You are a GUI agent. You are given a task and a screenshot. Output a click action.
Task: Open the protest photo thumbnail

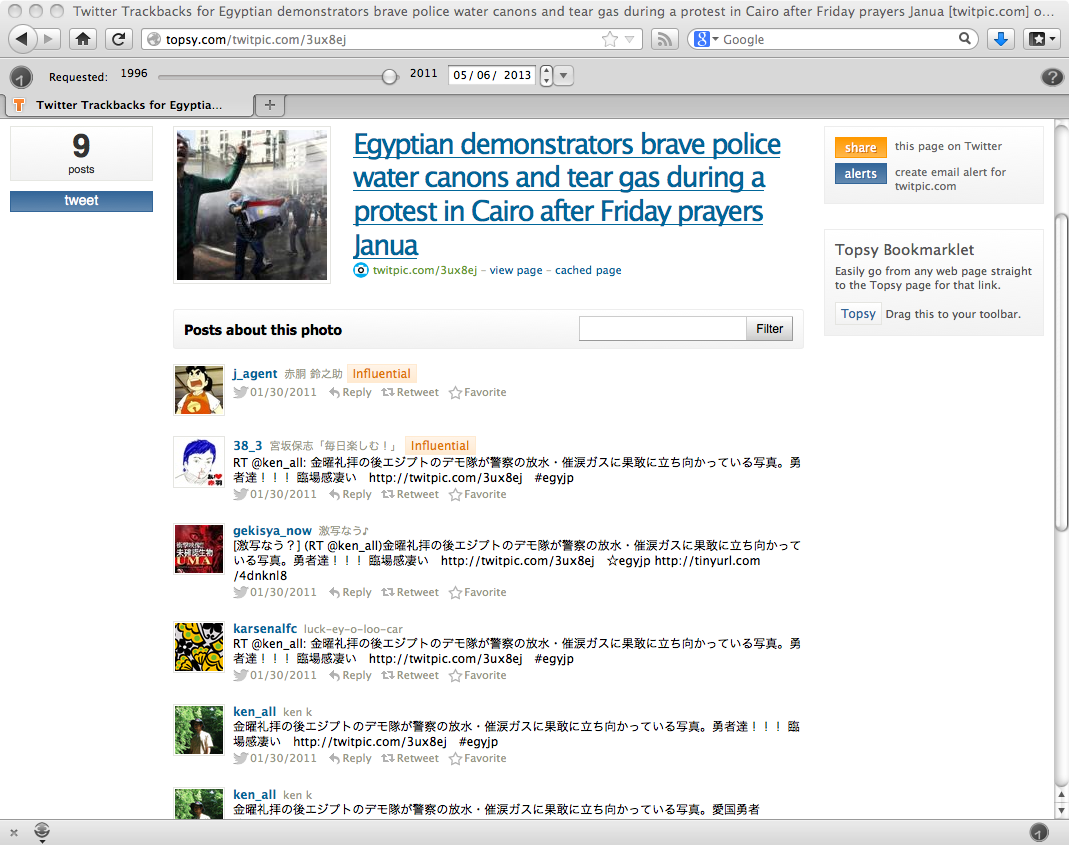click(x=252, y=205)
